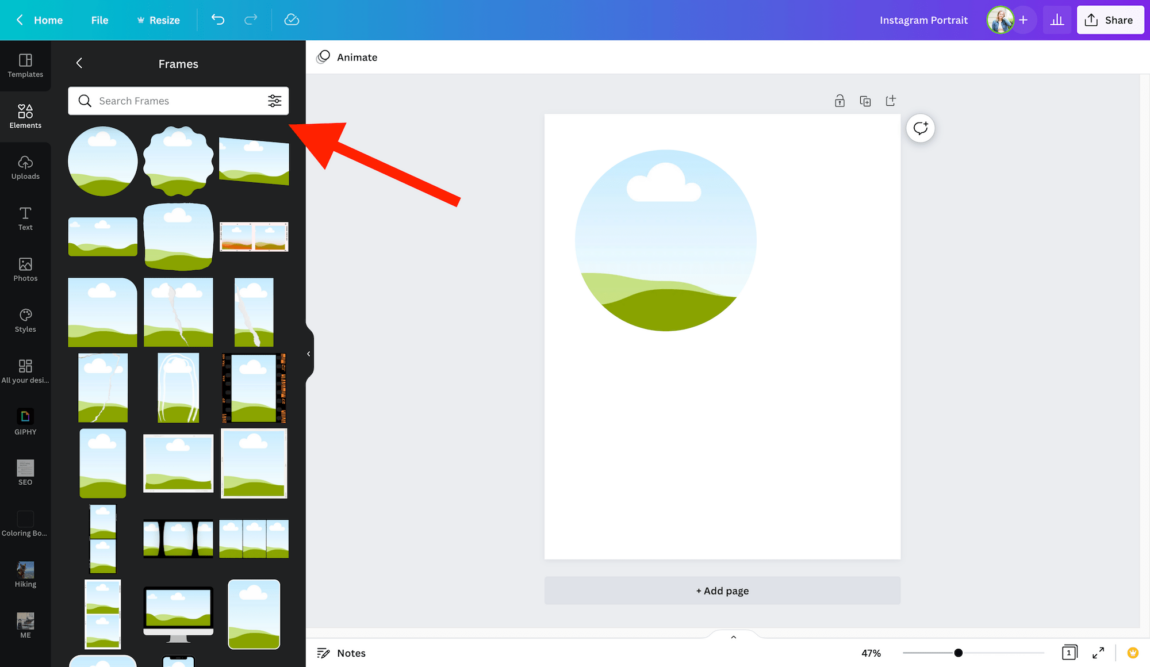Open the Templates tab in sidebar
The width and height of the screenshot is (1150, 667).
pos(25,65)
